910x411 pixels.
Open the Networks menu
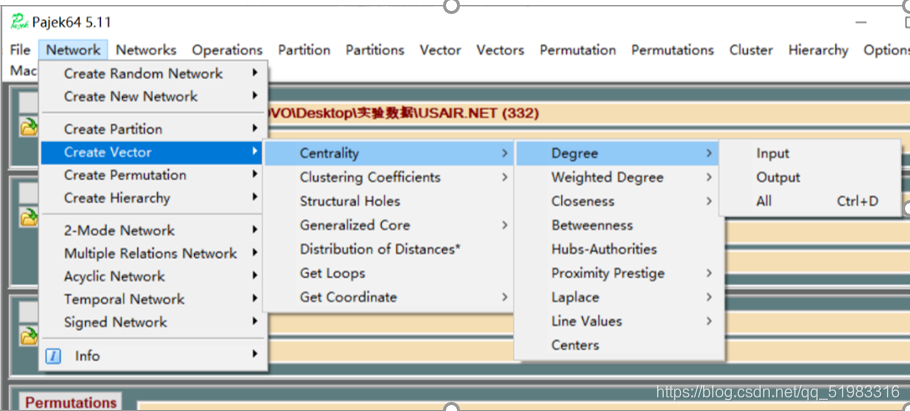(146, 50)
